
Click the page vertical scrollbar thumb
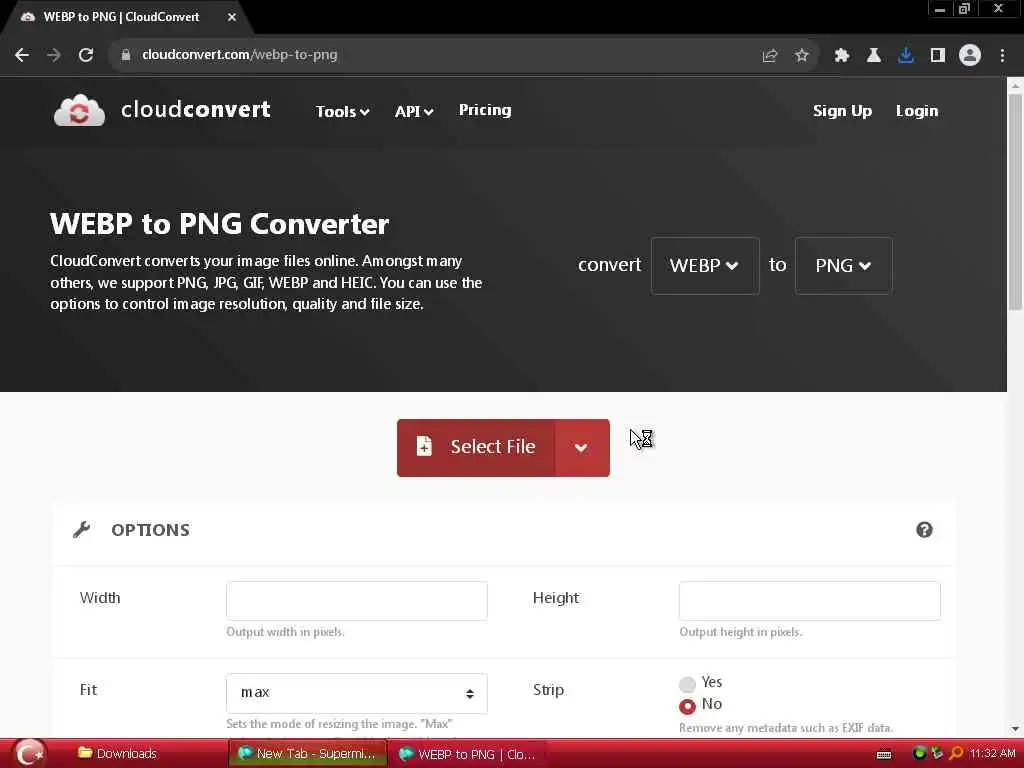(1015, 201)
